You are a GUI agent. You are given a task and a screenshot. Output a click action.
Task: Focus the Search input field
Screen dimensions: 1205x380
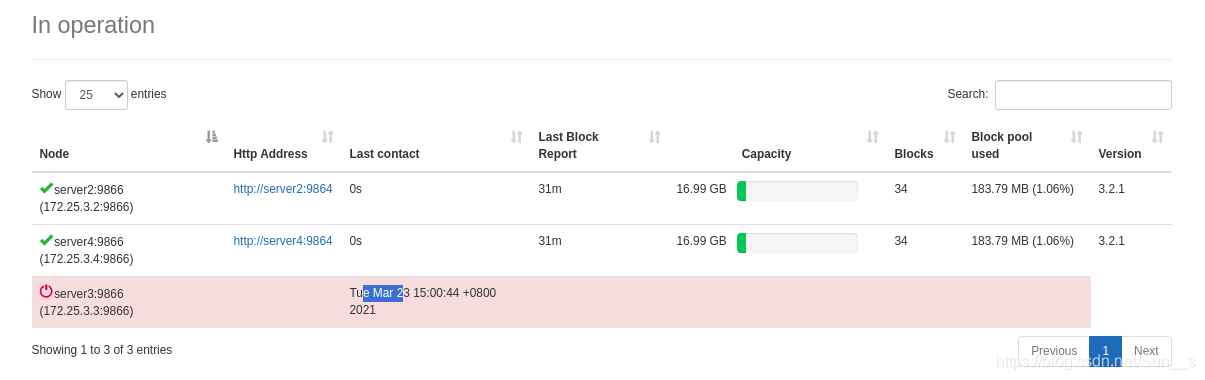click(1083, 95)
